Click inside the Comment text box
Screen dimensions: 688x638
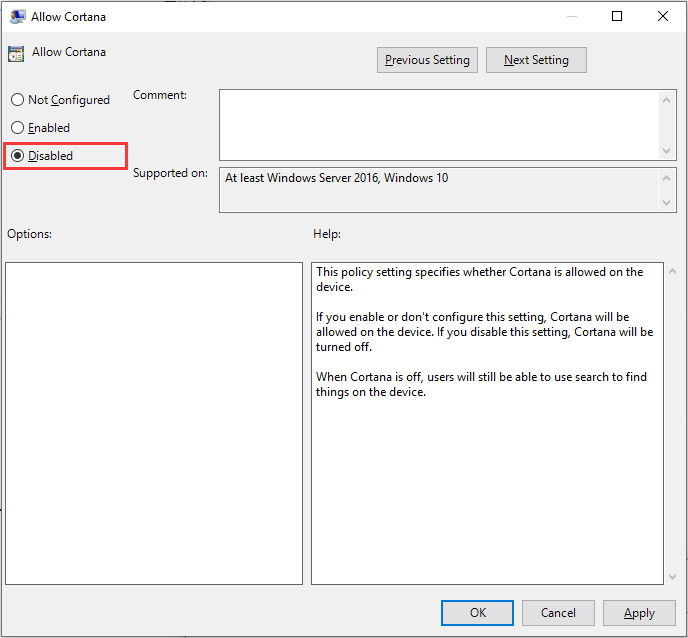(x=439, y=125)
